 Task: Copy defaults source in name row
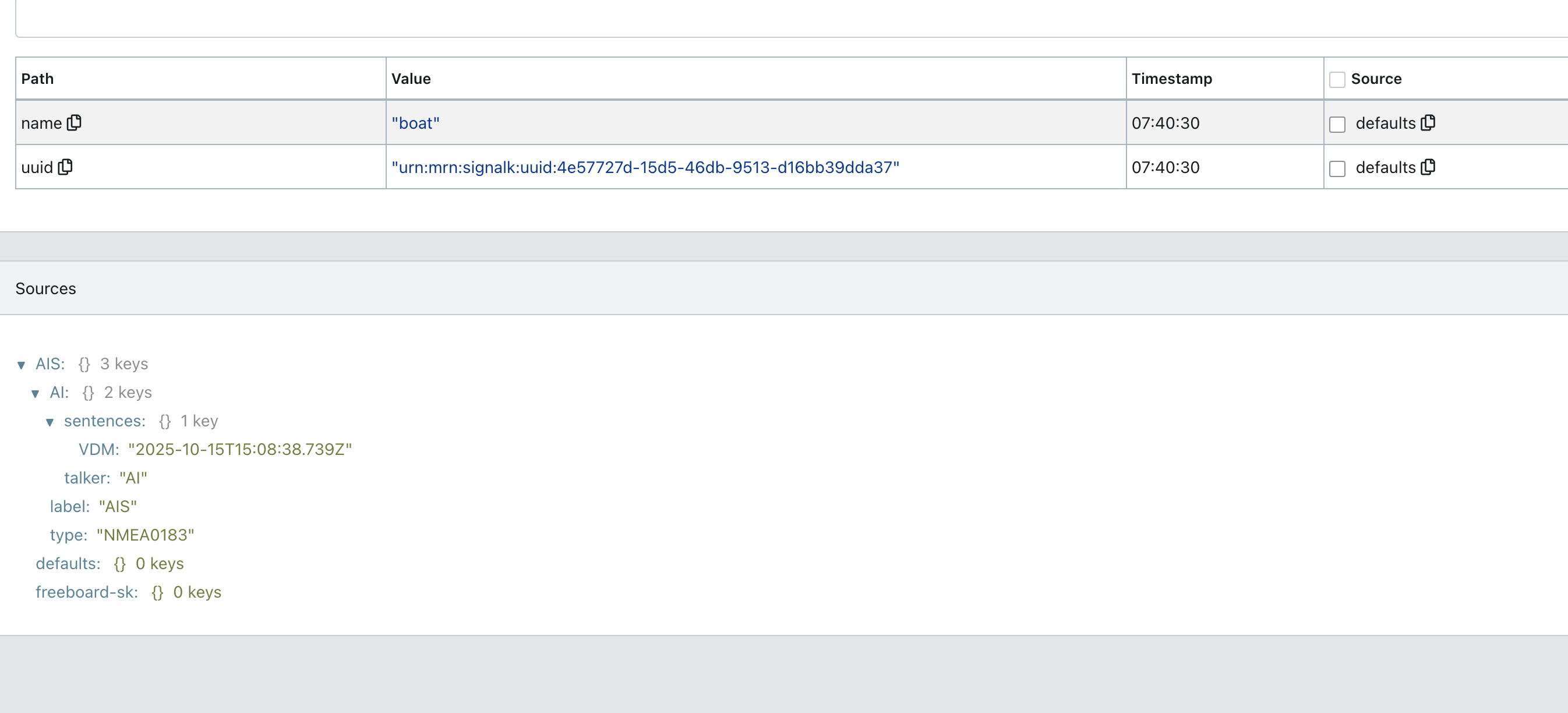[x=1428, y=123]
